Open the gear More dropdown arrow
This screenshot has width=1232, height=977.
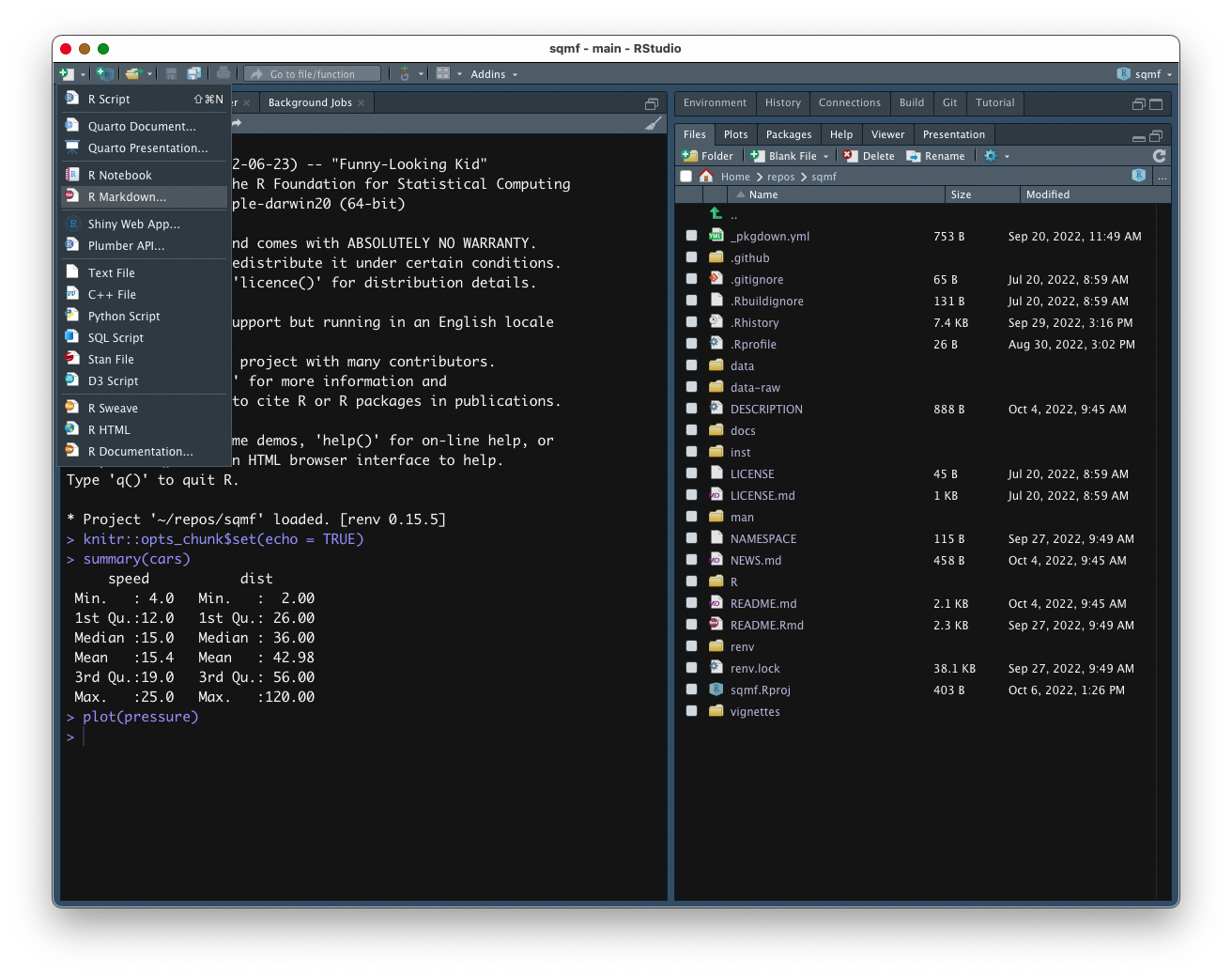pyautogui.click(x=1007, y=157)
